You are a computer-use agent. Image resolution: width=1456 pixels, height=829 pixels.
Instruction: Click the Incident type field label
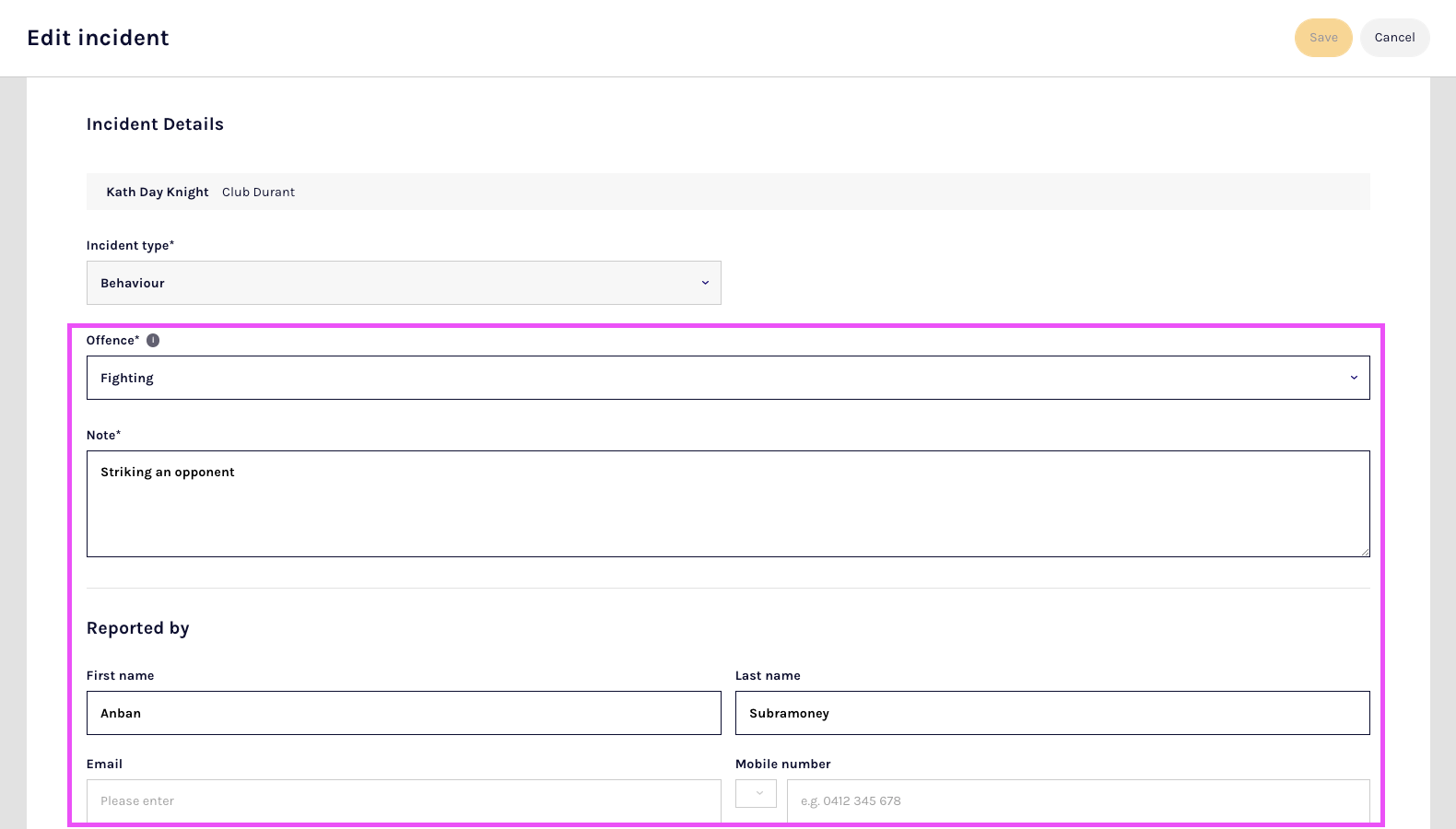130,245
